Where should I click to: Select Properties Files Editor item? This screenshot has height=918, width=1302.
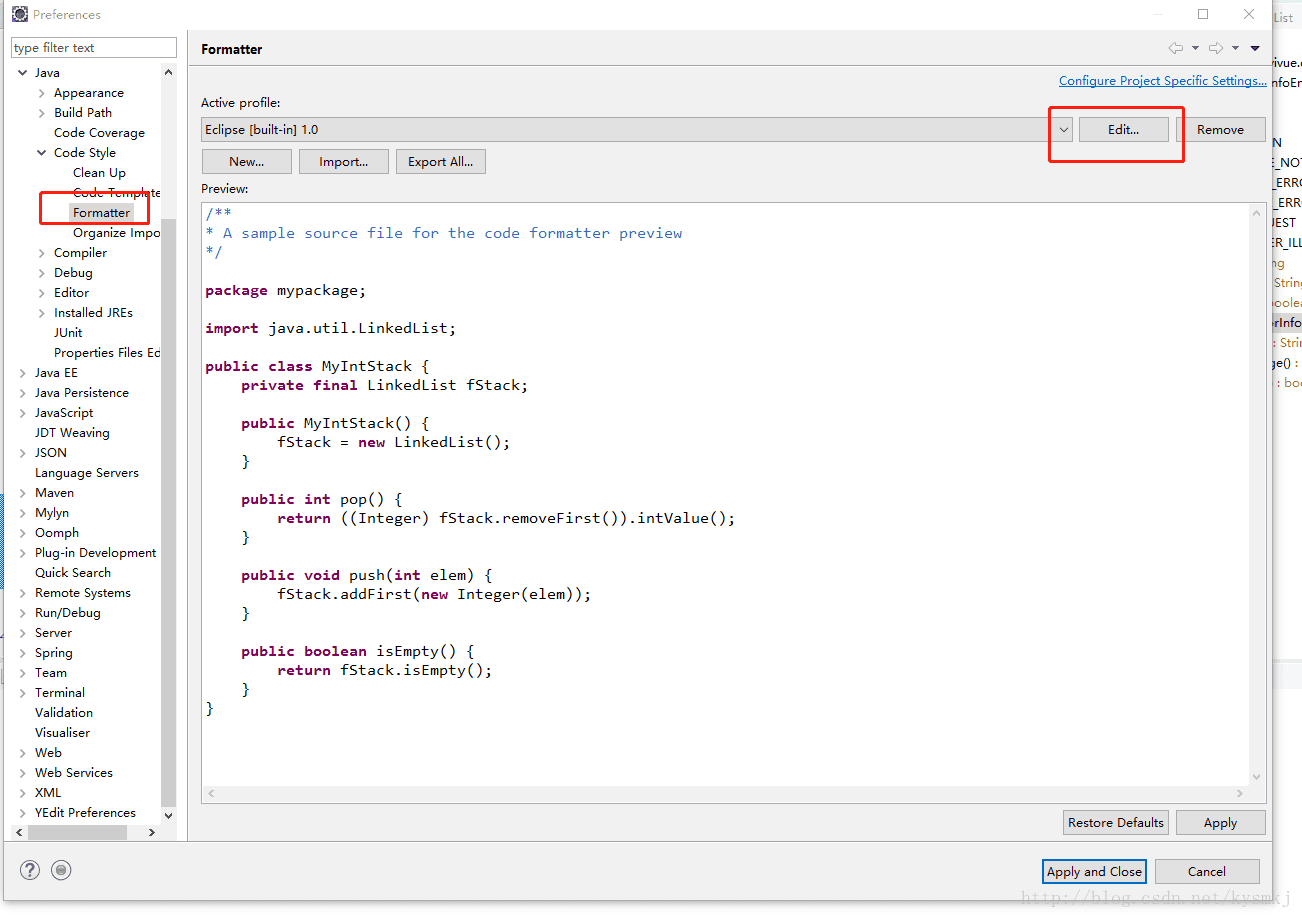[107, 353]
